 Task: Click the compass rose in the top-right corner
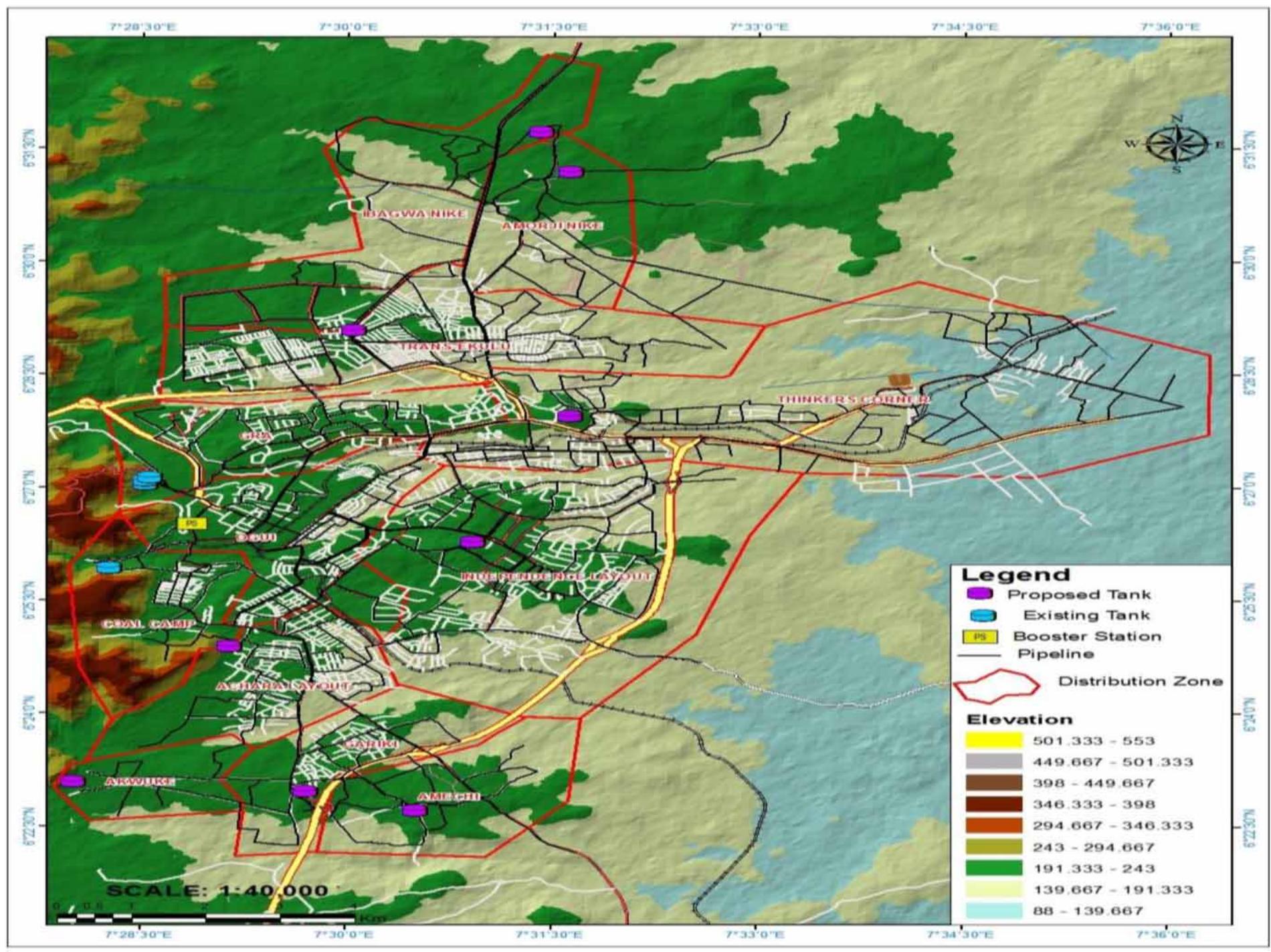pos(1179,142)
